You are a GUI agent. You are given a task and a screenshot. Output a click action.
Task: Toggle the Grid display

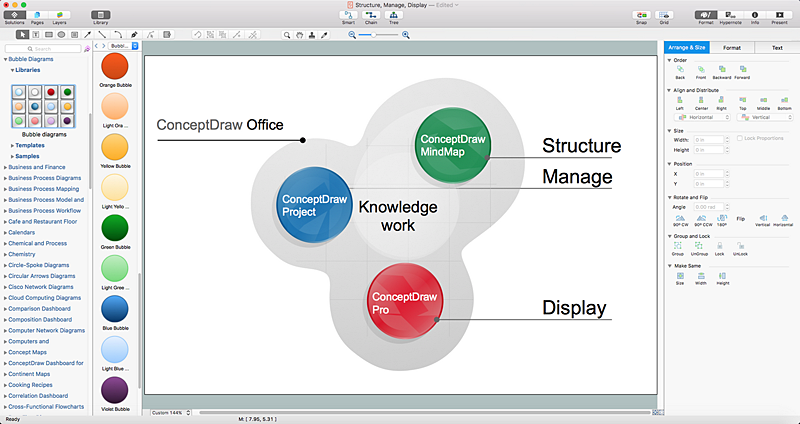point(664,15)
